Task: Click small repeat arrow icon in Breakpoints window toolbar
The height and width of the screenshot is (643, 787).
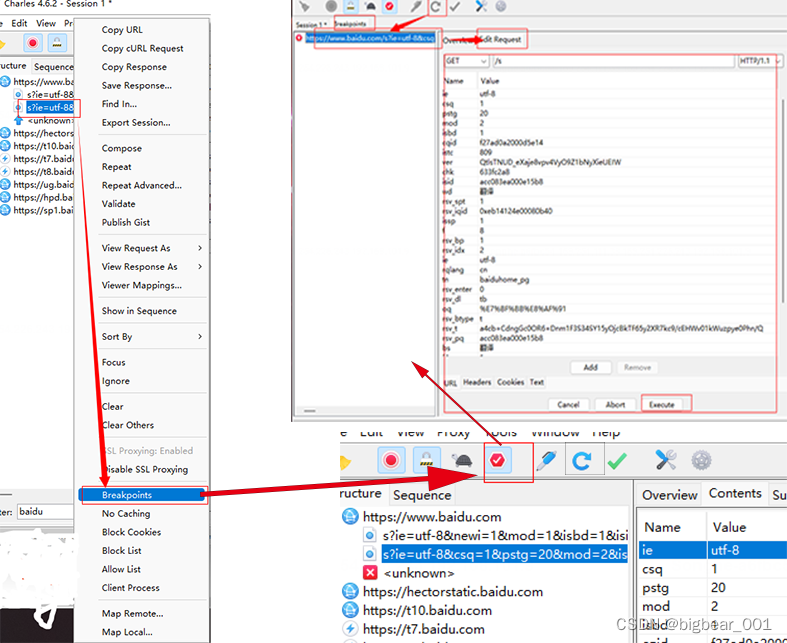Action: pyautogui.click(x=436, y=7)
